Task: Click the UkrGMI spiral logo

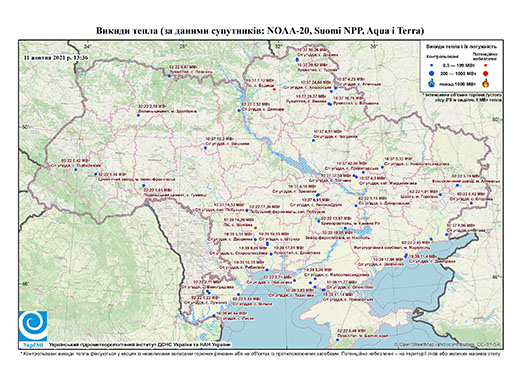Action: [33, 327]
